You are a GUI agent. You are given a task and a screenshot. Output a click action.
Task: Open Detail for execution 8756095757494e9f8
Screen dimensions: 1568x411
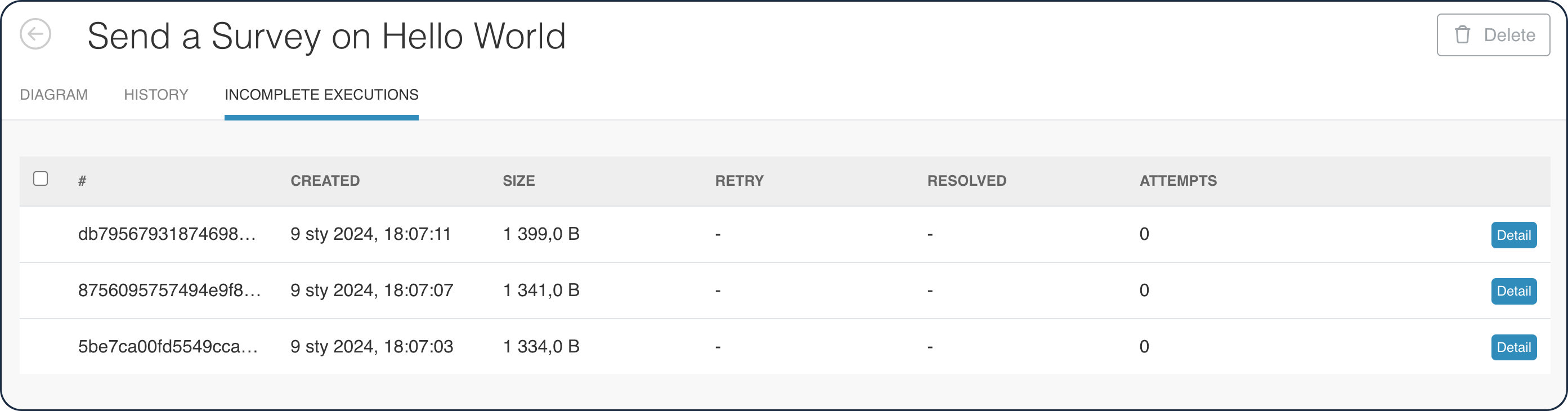[1513, 291]
